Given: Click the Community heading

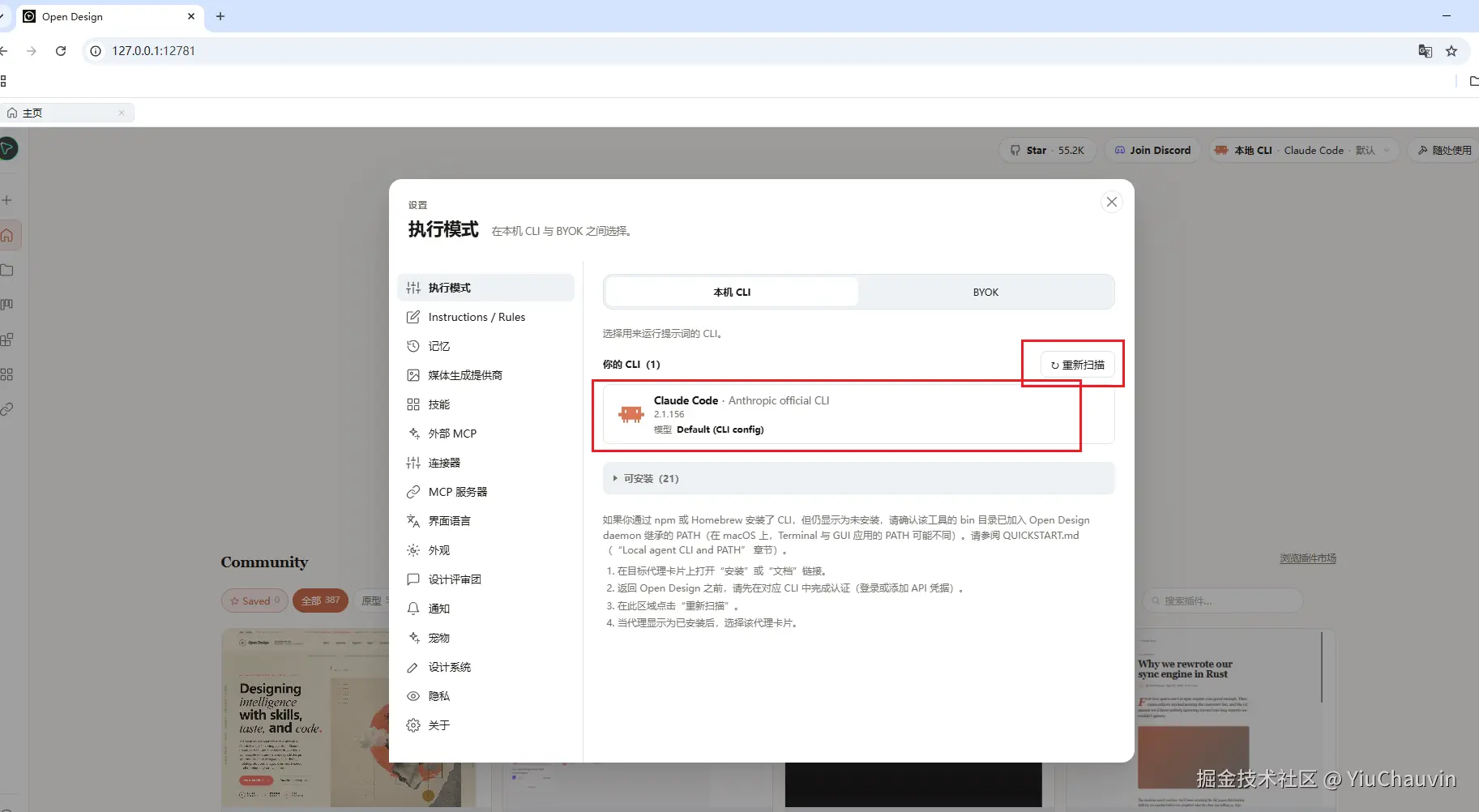Looking at the screenshot, I should pyautogui.click(x=264, y=562).
